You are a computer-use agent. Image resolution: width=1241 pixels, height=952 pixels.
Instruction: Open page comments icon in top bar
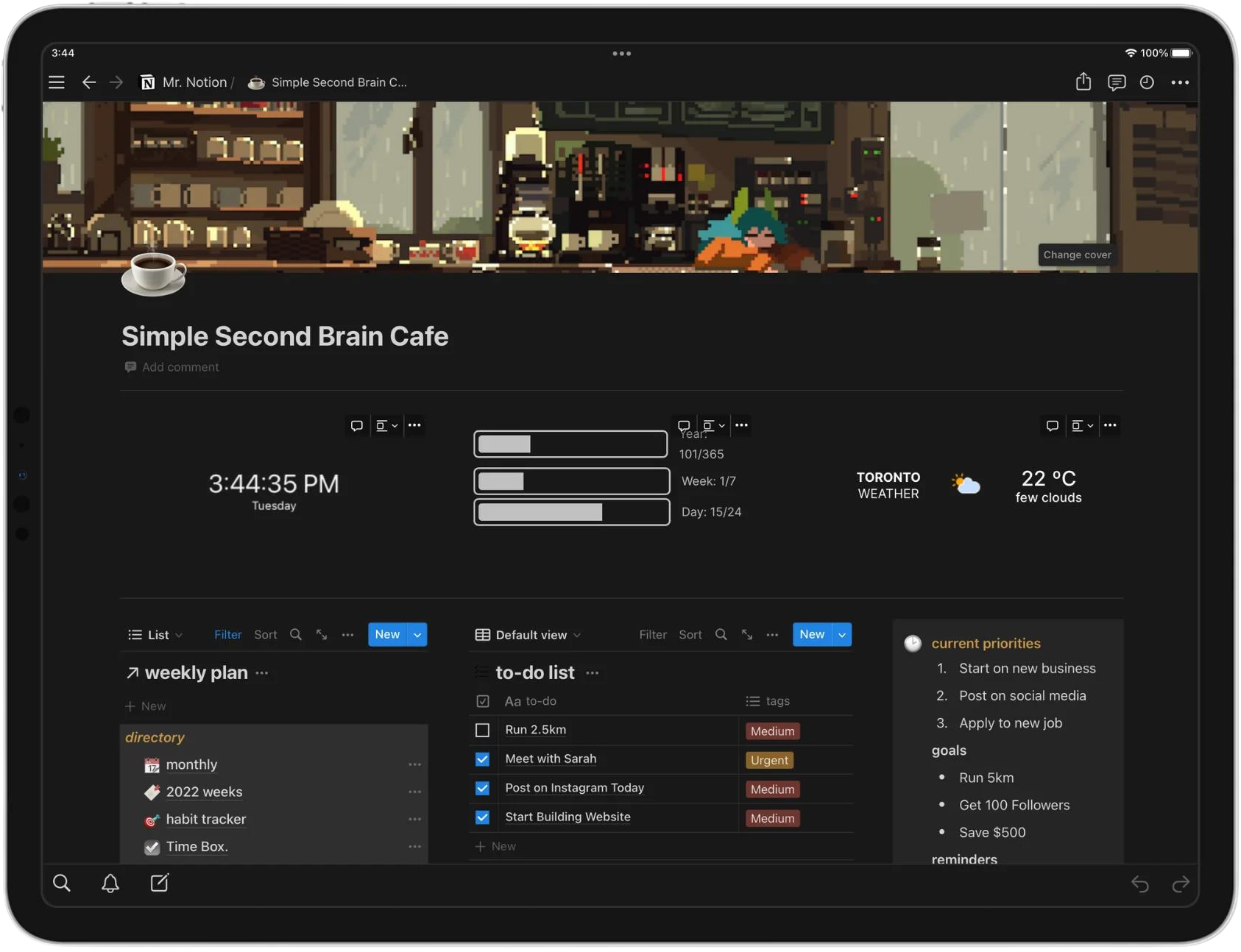pyautogui.click(x=1116, y=82)
